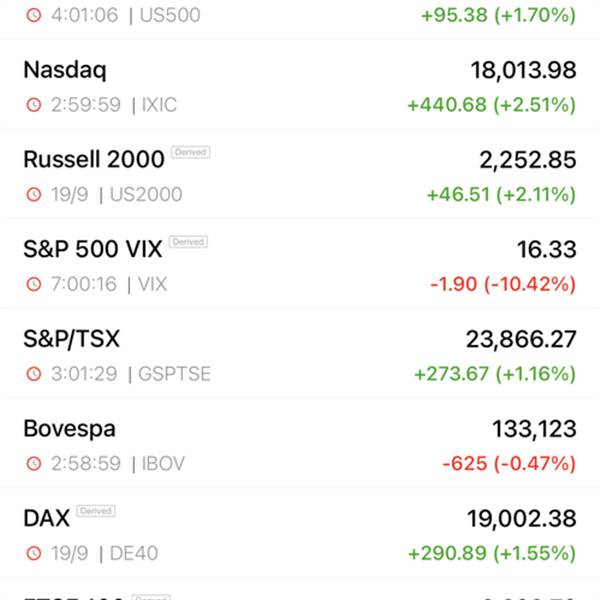The width and height of the screenshot is (600, 600).
Task: Tap the clock icon next to VIX time
Action: click(34, 284)
